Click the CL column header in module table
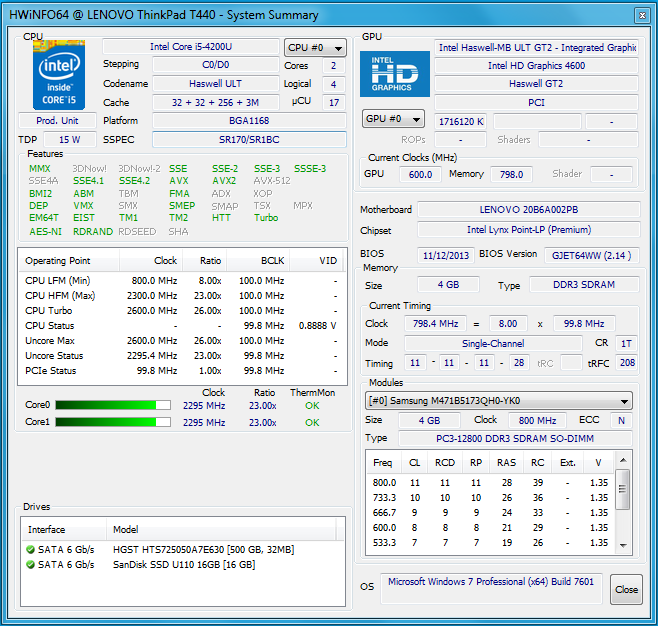Image resolution: width=658 pixels, height=626 pixels. point(415,462)
